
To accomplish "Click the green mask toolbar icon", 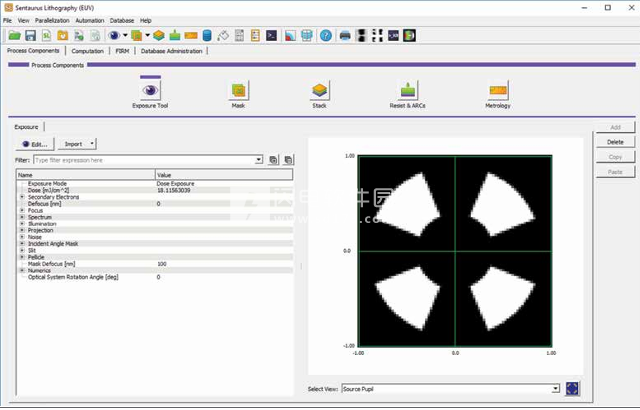I will click(136, 36).
